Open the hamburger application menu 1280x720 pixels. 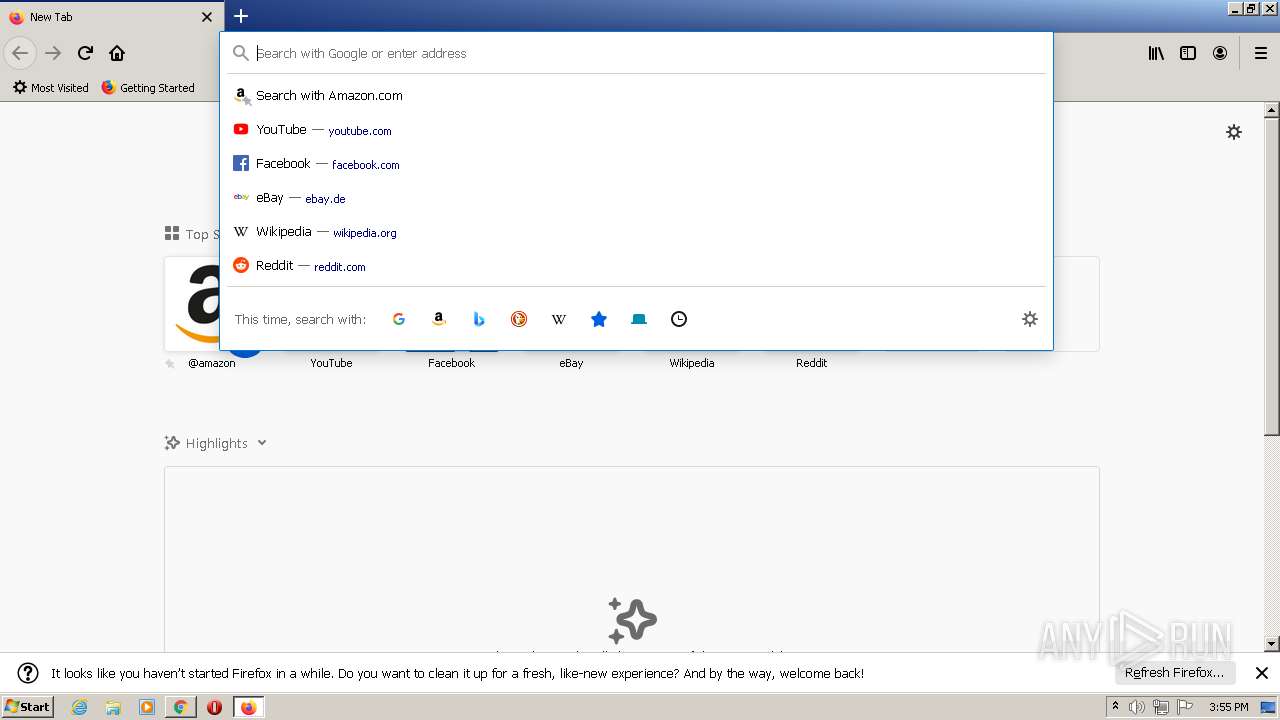point(1261,53)
